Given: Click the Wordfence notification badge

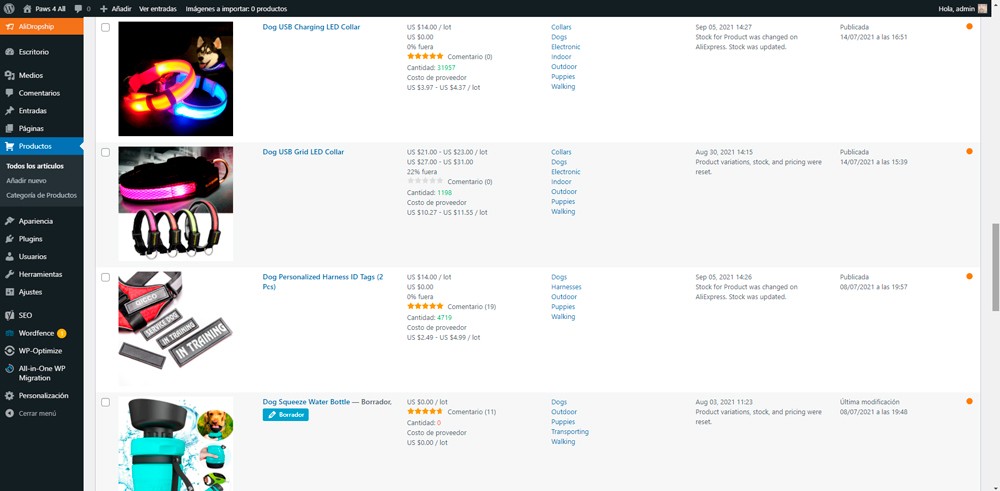Looking at the screenshot, I should pyautogui.click(x=61, y=333).
